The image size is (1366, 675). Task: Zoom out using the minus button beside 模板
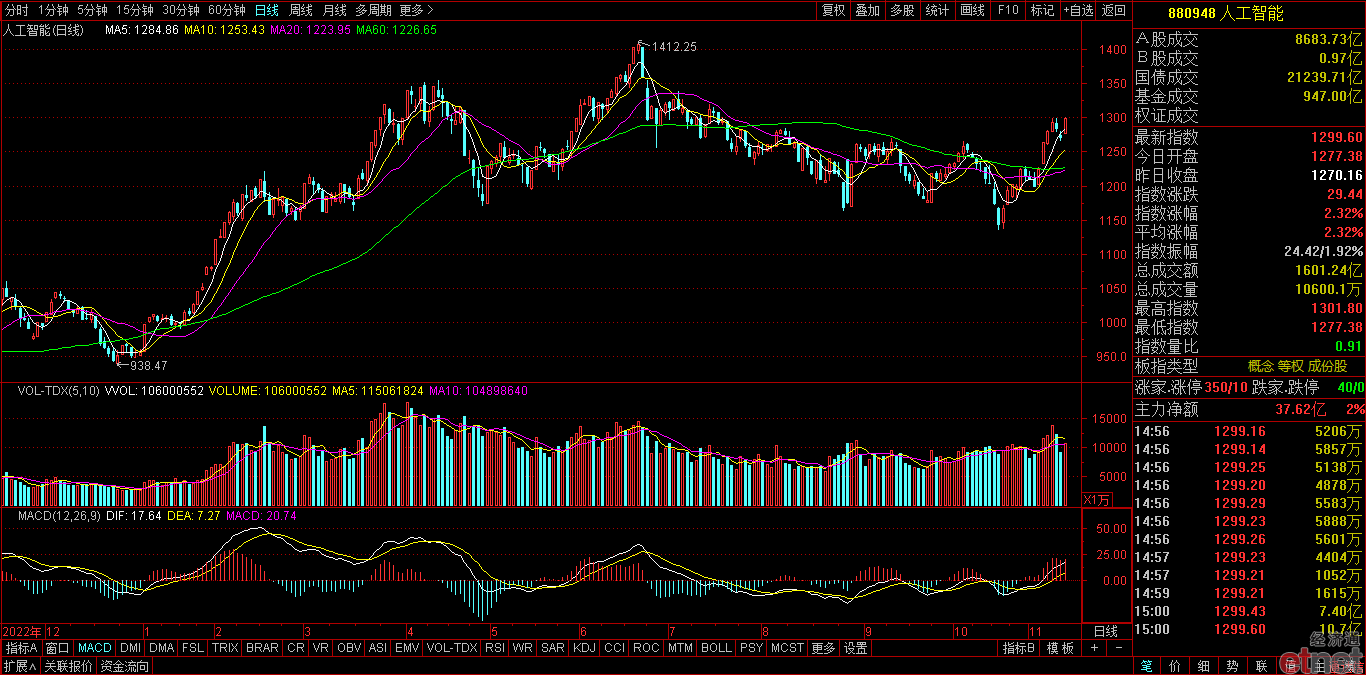(1118, 648)
